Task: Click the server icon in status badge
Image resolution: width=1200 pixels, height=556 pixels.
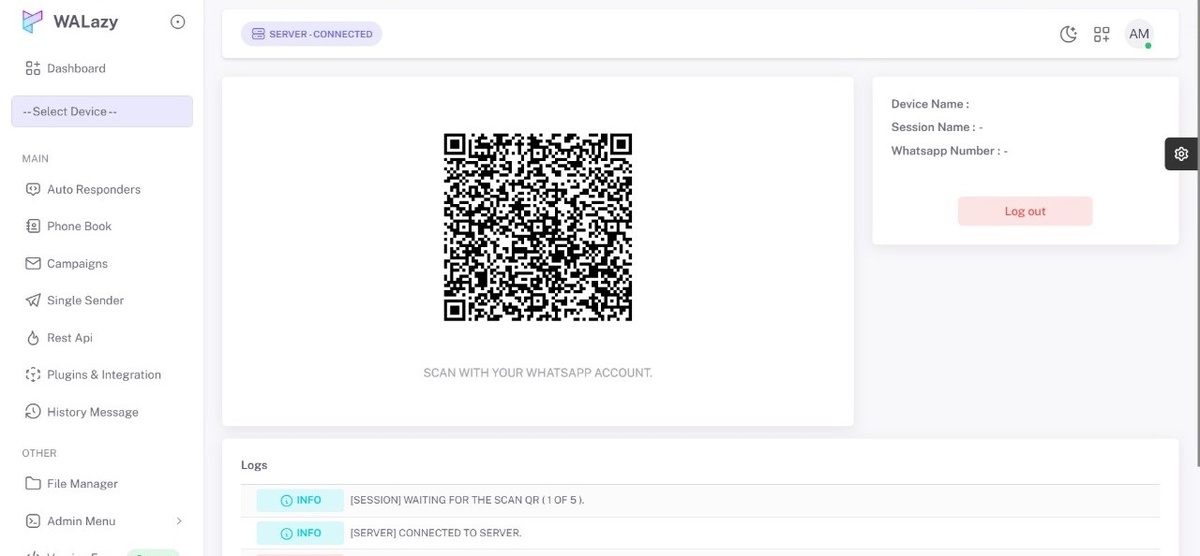Action: point(258,34)
